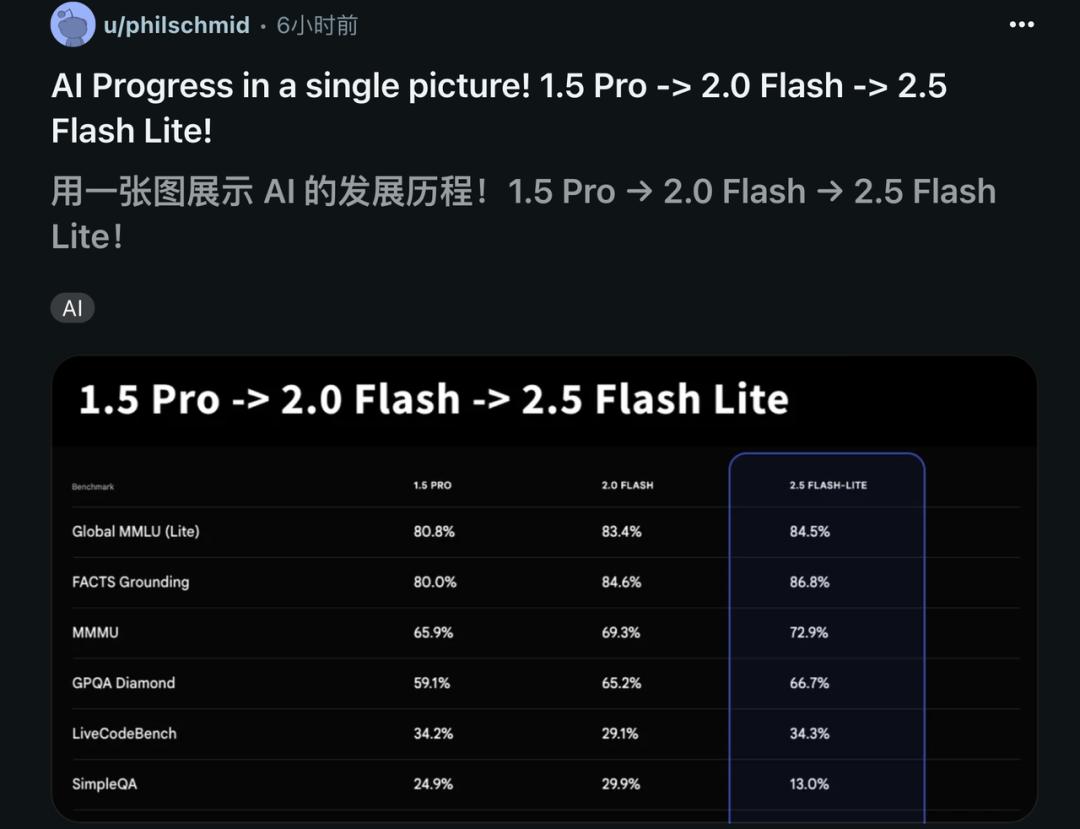Click the GPQA Diamond row label
This screenshot has width=1080, height=829.
click(123, 683)
